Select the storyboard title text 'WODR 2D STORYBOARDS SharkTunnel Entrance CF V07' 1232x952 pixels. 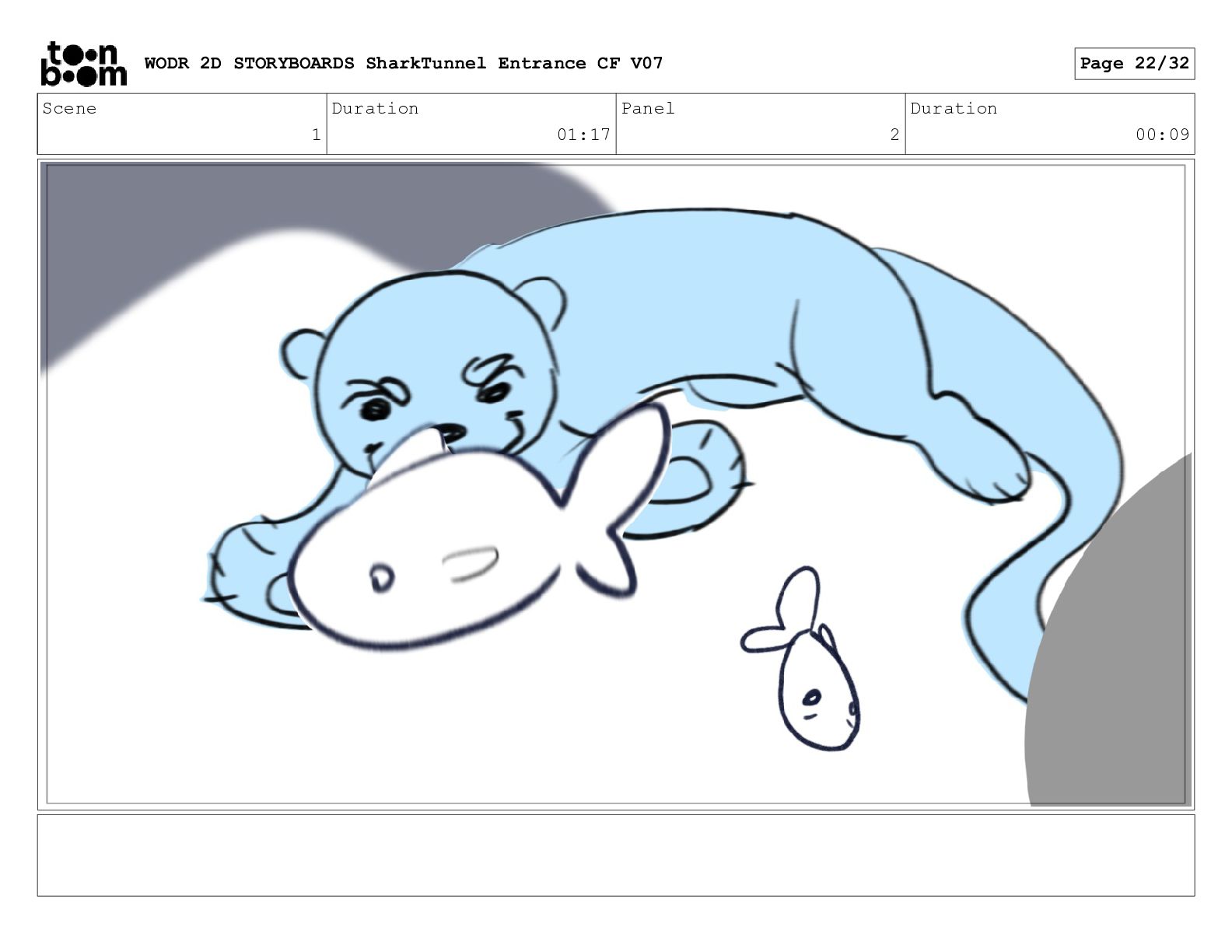tap(404, 63)
